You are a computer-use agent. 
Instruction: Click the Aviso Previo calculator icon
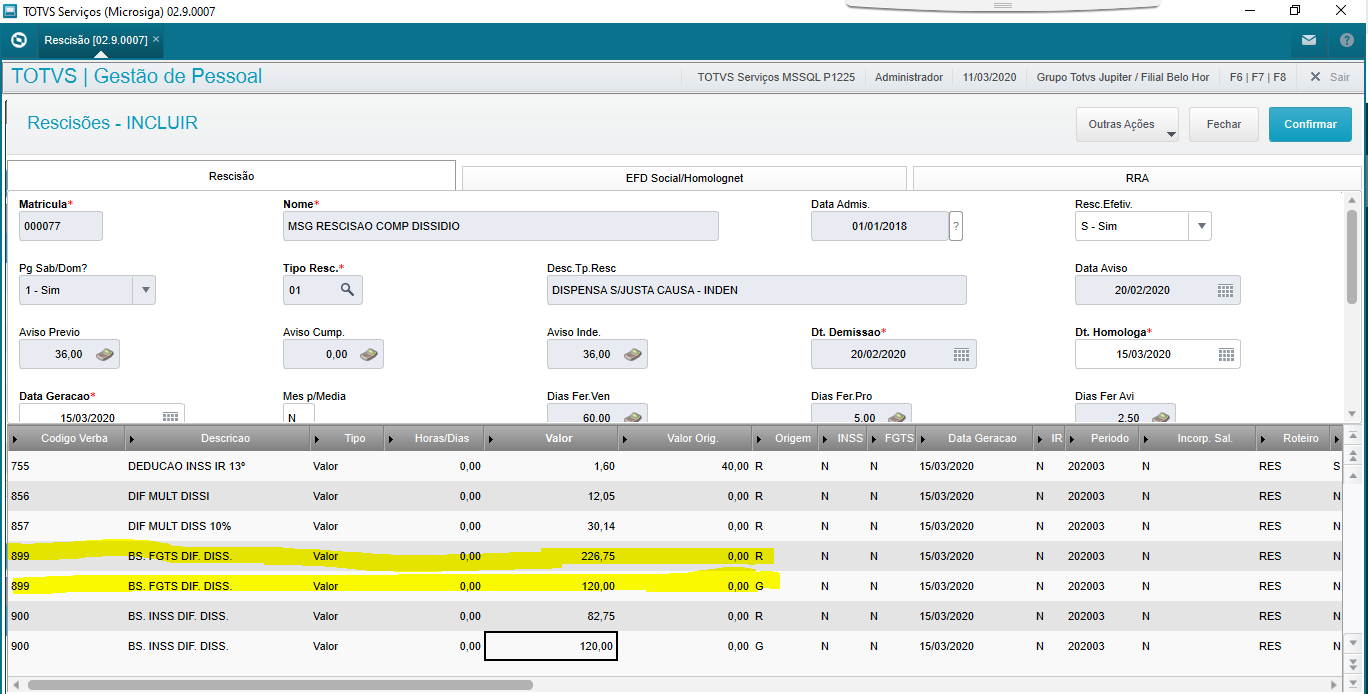point(105,354)
